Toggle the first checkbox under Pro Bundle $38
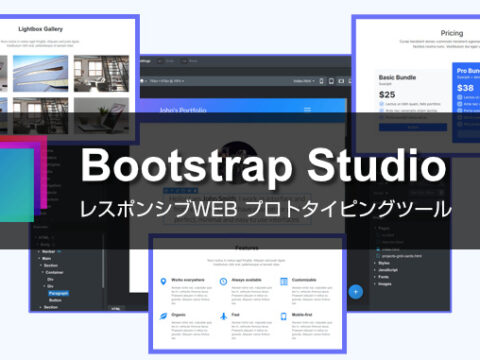The height and width of the screenshot is (360, 480). [x=460, y=97]
